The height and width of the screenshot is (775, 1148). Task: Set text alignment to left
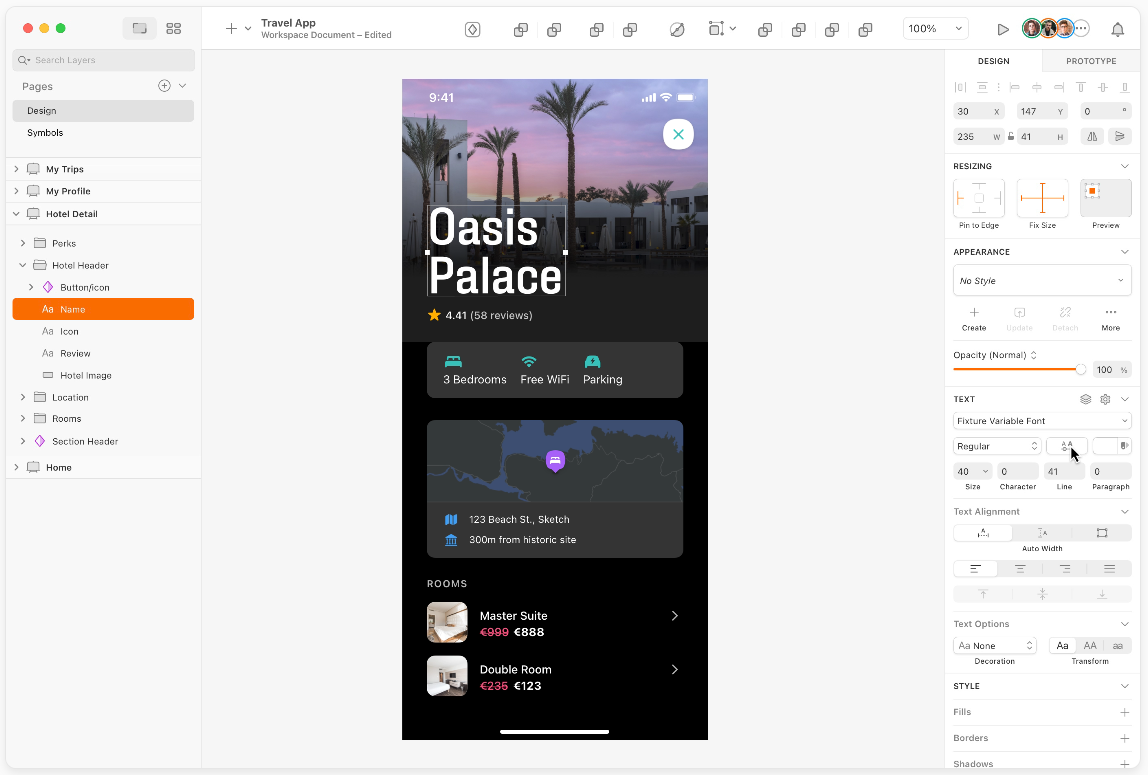(976, 569)
